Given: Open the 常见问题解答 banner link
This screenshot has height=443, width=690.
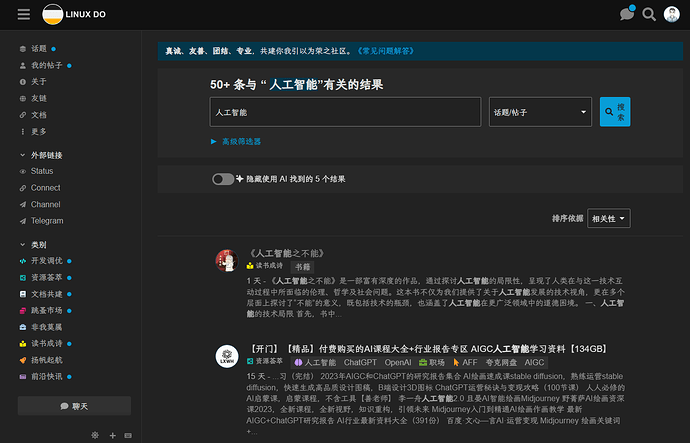Looking at the screenshot, I should [x=386, y=51].
